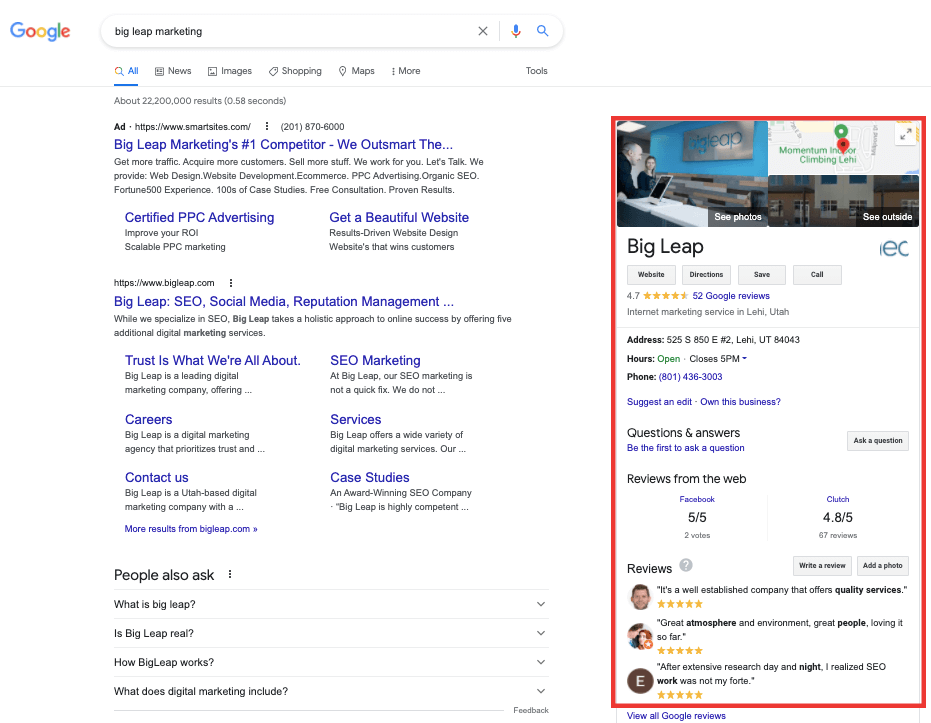
Task: Click Write a review button
Action: (822, 566)
